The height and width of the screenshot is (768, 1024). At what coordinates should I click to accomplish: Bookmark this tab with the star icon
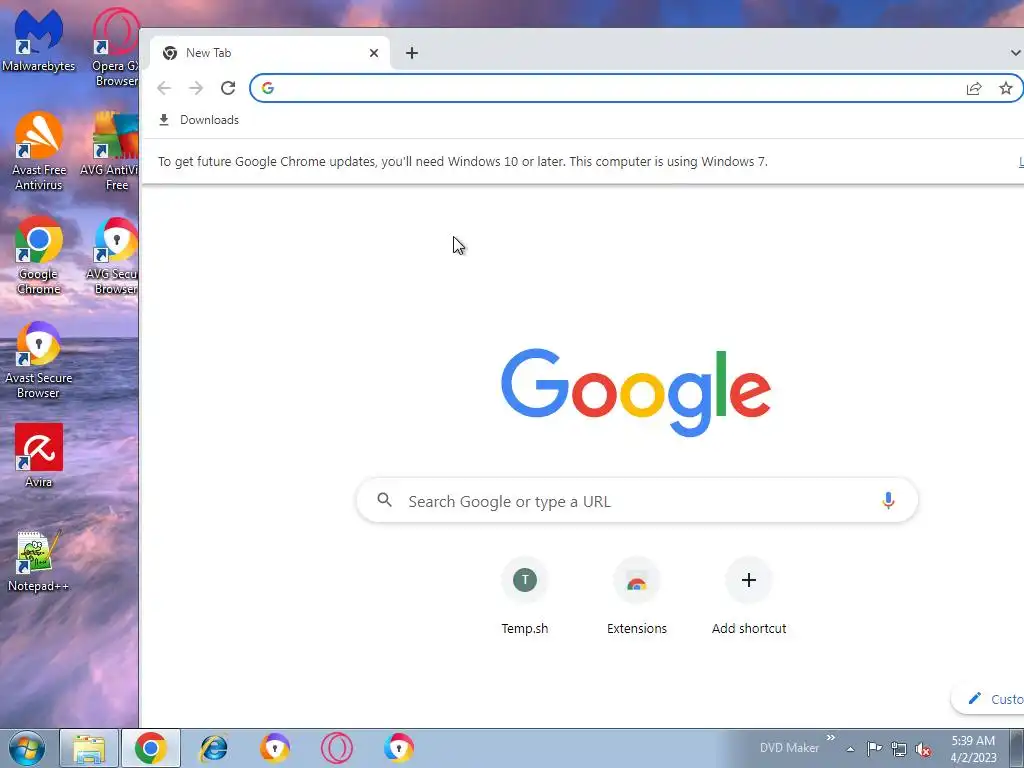click(x=1006, y=88)
